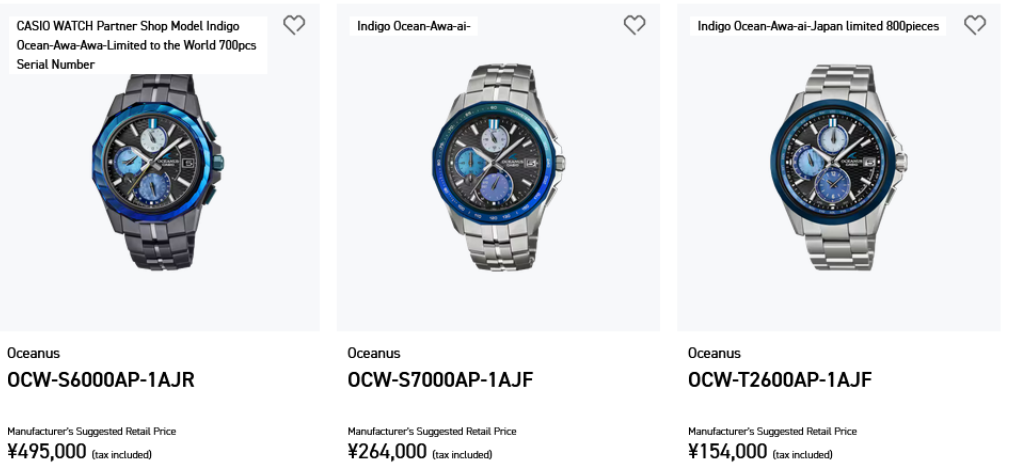The width and height of the screenshot is (1017, 472).
Task: Favorite the OCW-S6000AP-1AJR watch with heart icon
Action: [x=294, y=26]
